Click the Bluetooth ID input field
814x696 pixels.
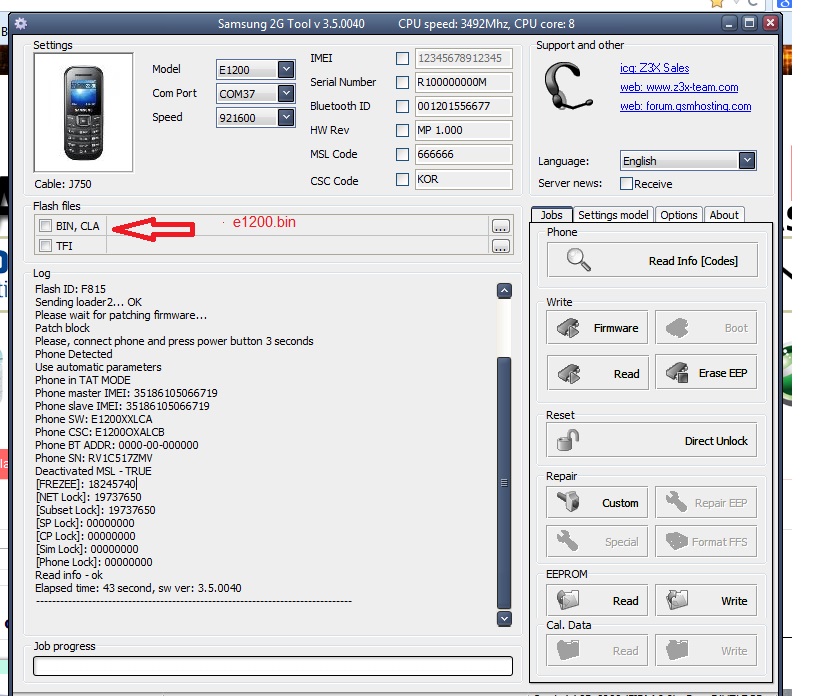[x=463, y=106]
